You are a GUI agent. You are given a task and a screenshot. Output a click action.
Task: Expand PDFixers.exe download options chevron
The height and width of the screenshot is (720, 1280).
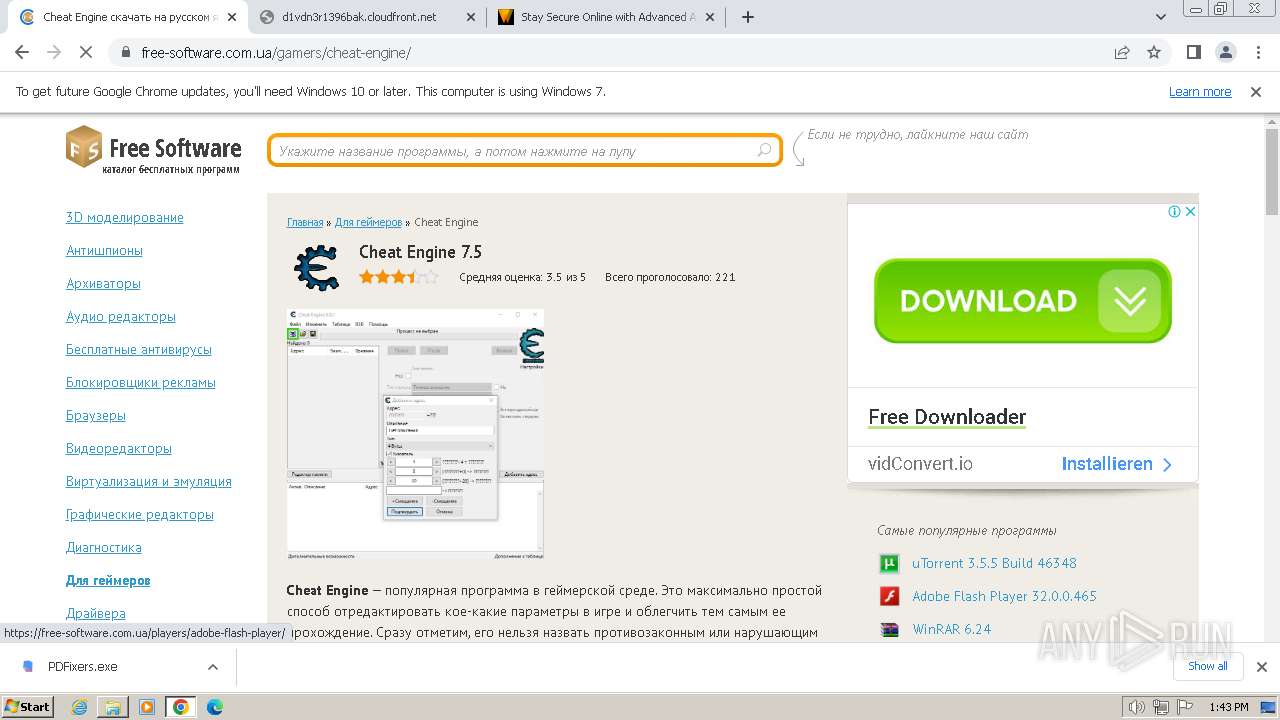click(x=212, y=666)
